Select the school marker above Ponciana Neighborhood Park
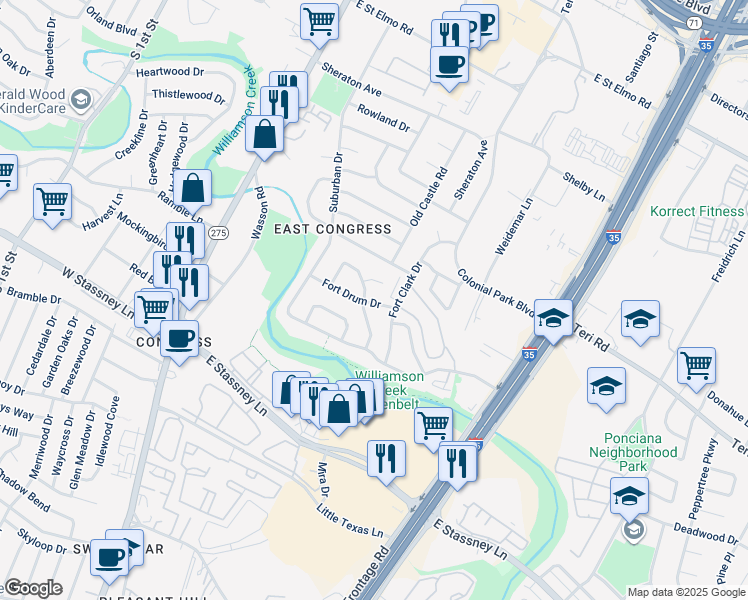This screenshot has height=600, width=748. (606, 386)
